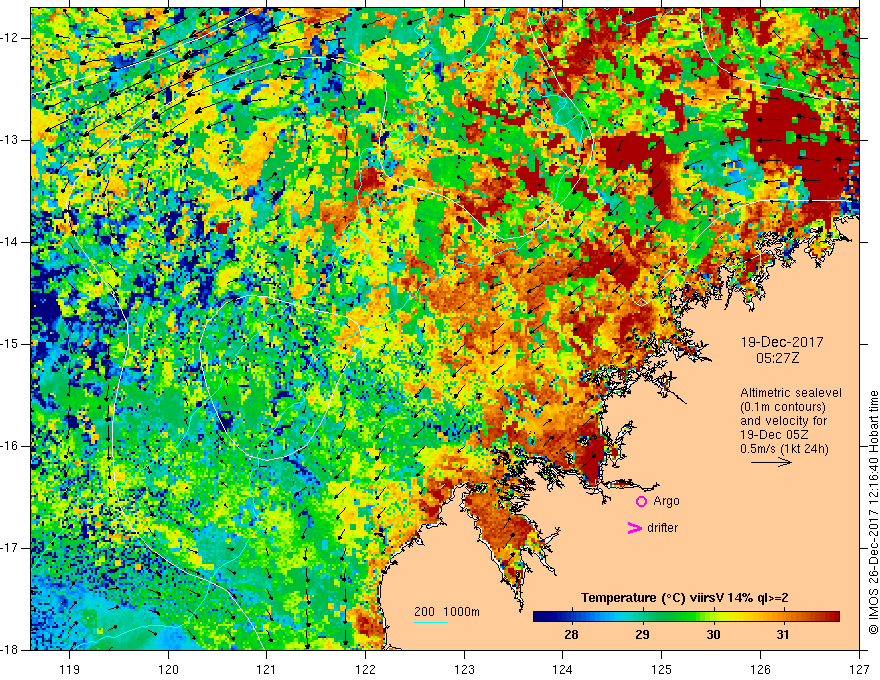Click latitude axis label -14

(10, 242)
